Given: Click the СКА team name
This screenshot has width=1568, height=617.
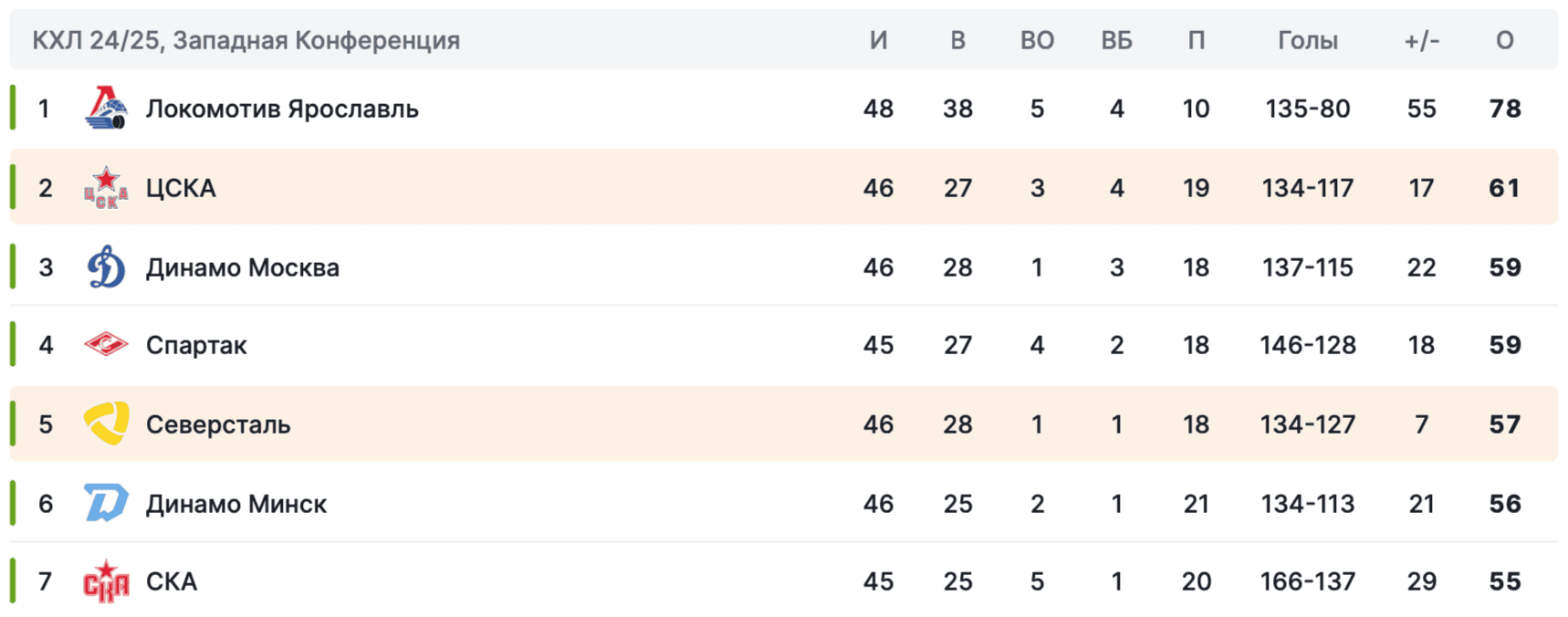Looking at the screenshot, I should (172, 582).
